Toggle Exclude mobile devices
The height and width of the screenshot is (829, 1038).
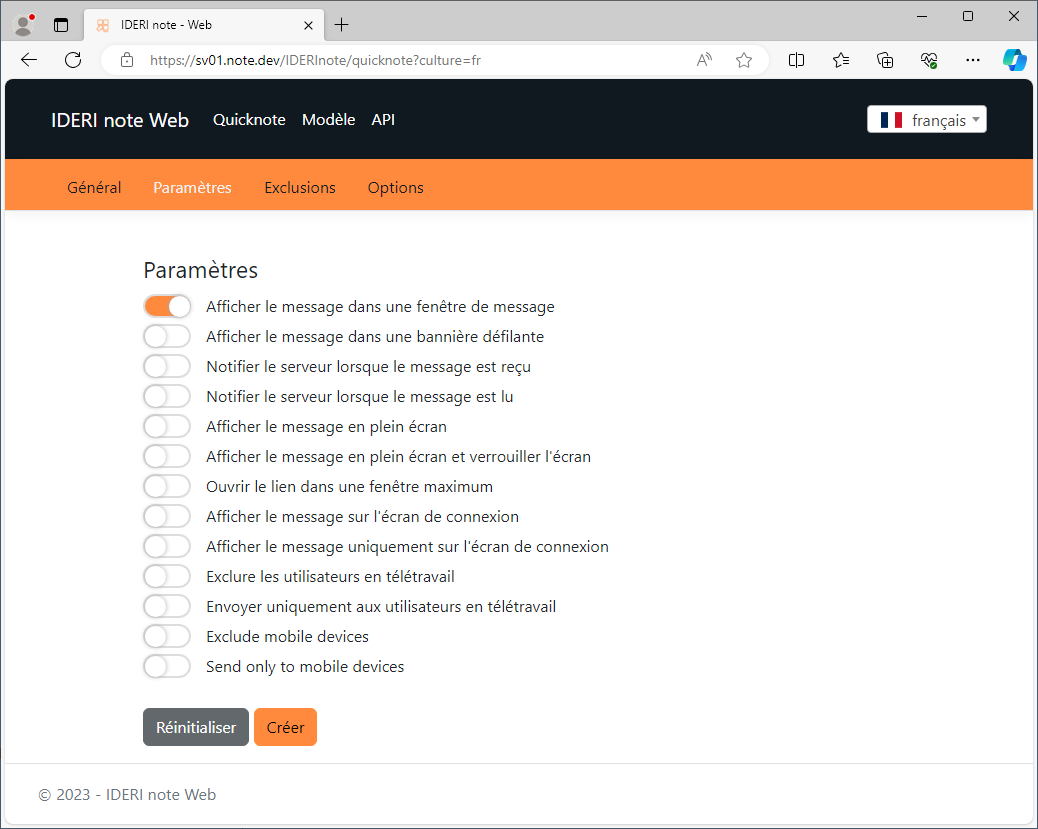(x=167, y=636)
